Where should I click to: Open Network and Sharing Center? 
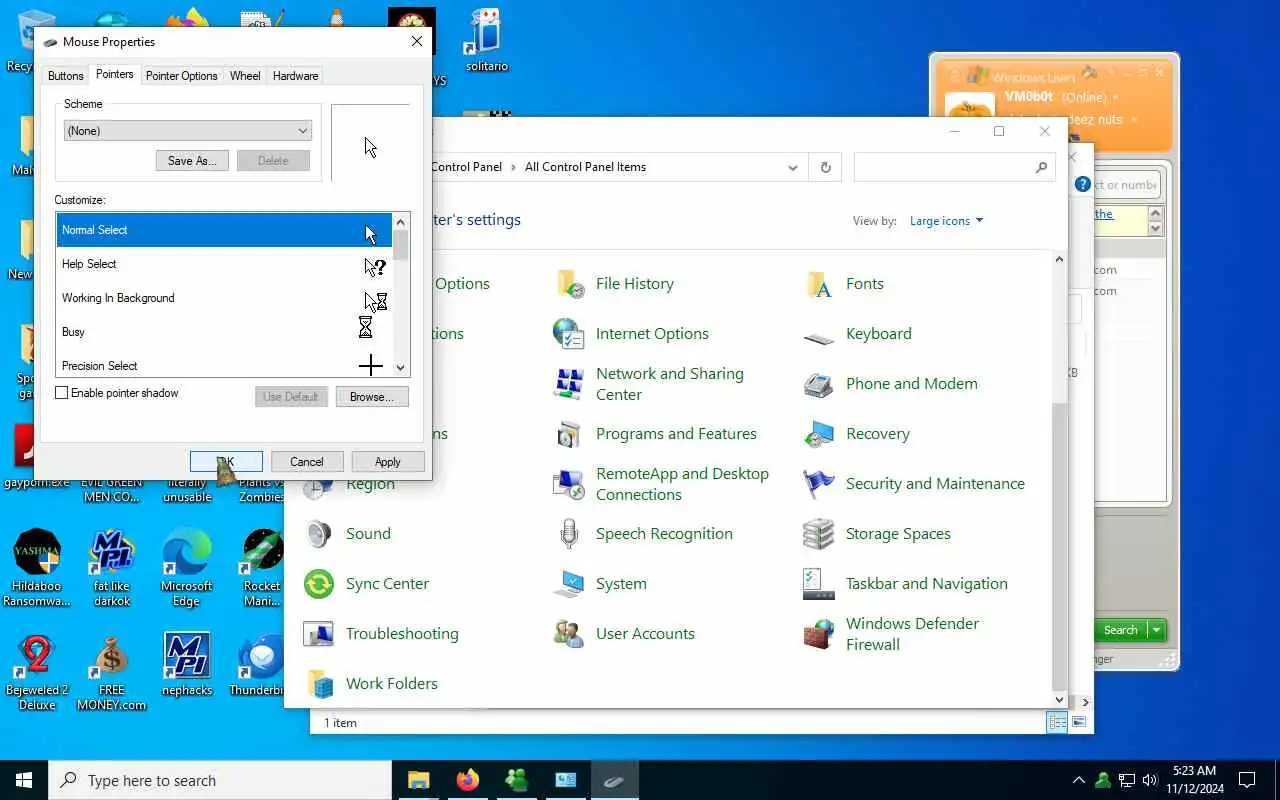click(649, 384)
